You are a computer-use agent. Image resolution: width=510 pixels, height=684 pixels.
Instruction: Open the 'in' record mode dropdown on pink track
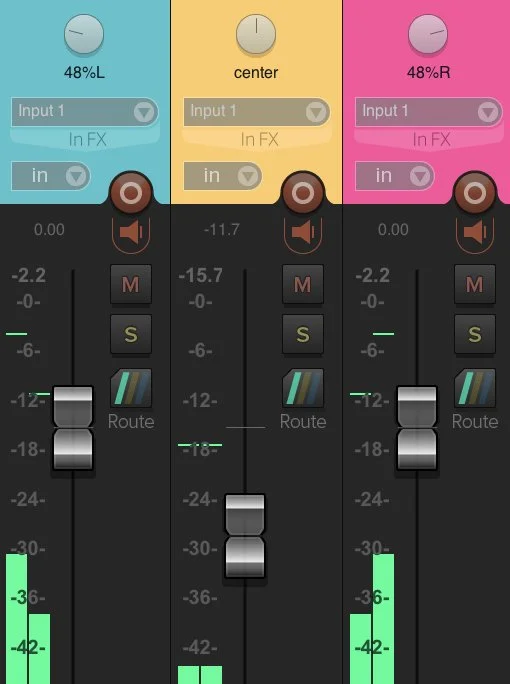coord(395,176)
